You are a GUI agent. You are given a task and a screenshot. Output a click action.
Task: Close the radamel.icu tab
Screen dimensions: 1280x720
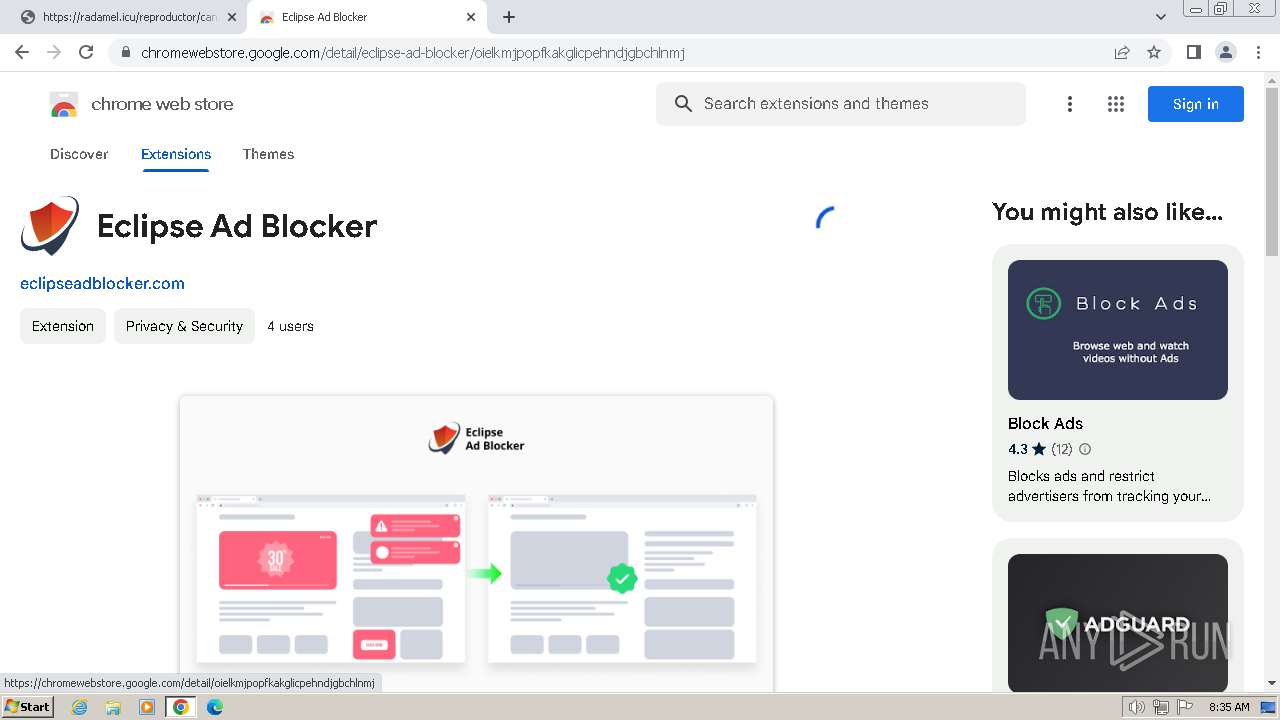tap(232, 17)
